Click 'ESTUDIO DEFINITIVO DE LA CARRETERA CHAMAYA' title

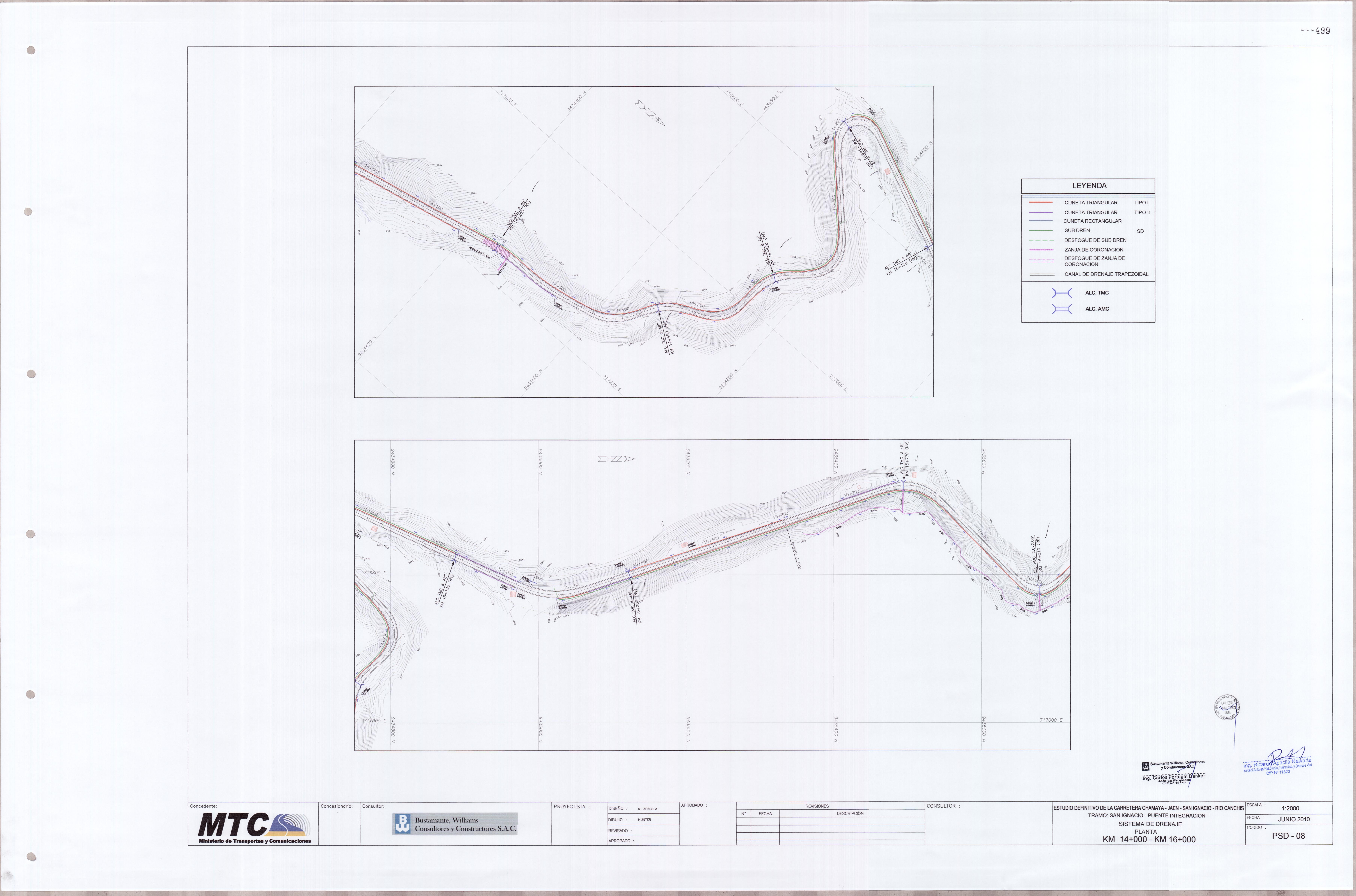click(x=1149, y=808)
